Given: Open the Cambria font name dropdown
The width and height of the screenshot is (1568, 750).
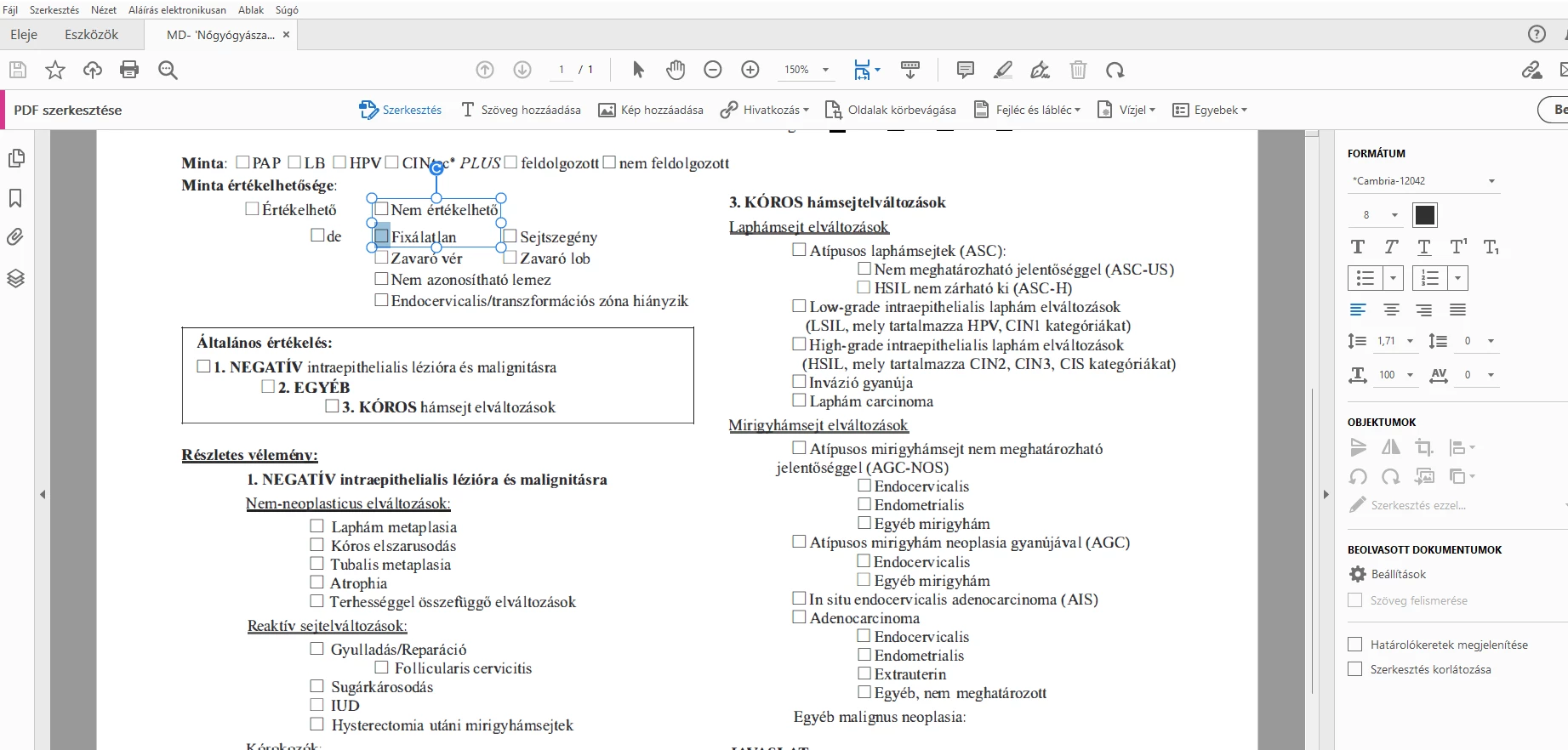Looking at the screenshot, I should coord(1491,181).
